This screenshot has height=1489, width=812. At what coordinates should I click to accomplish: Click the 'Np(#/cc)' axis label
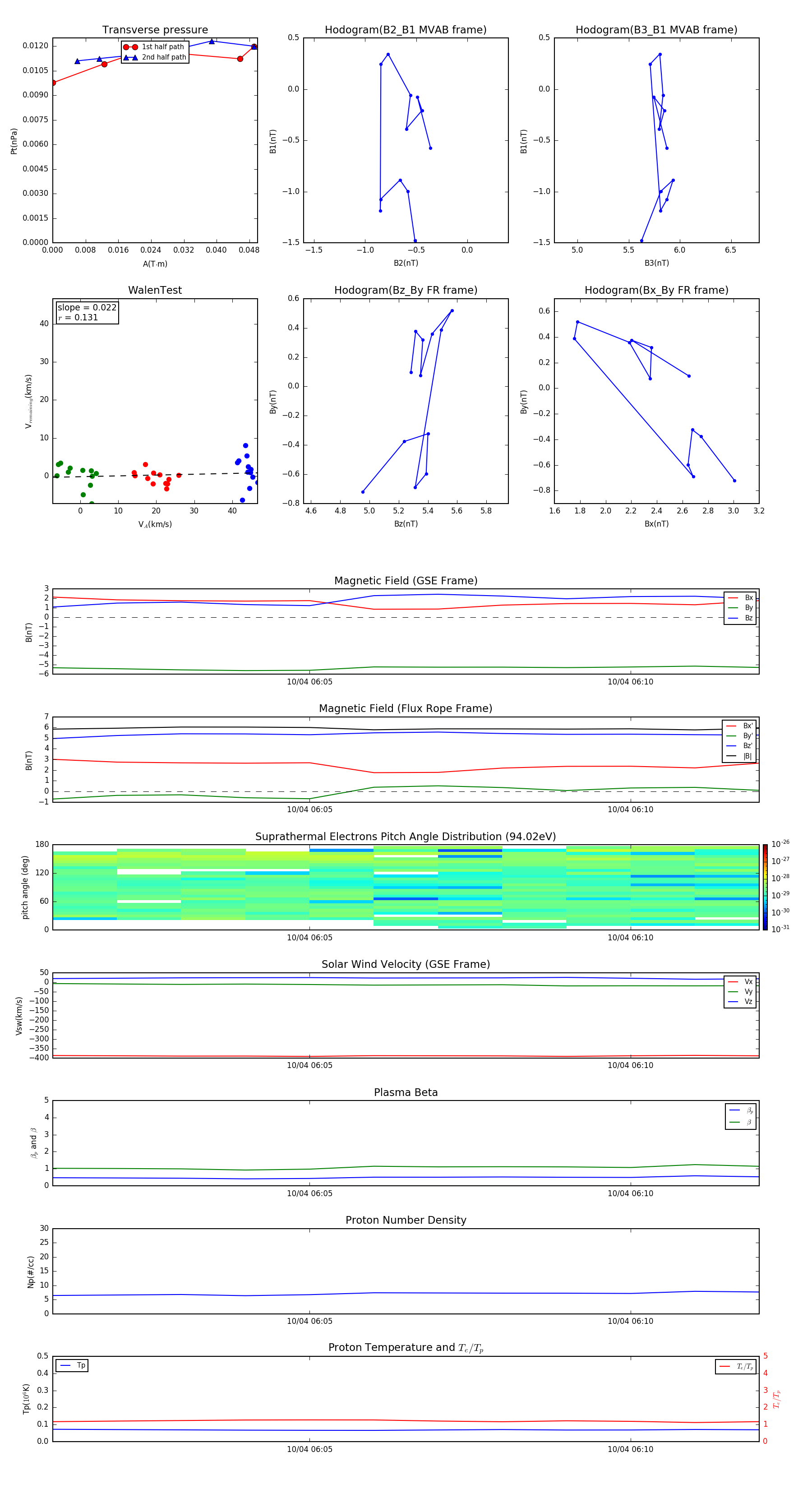click(31, 1272)
